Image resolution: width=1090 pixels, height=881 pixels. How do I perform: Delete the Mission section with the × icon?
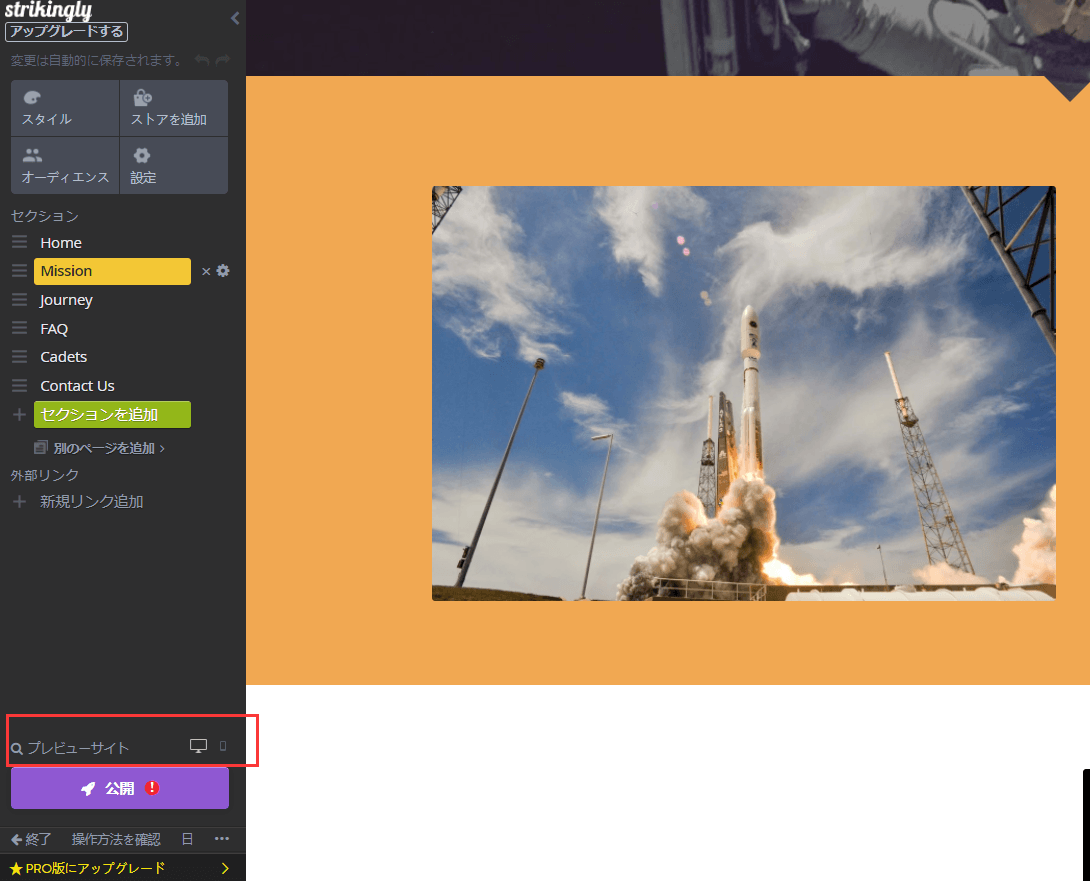point(206,271)
